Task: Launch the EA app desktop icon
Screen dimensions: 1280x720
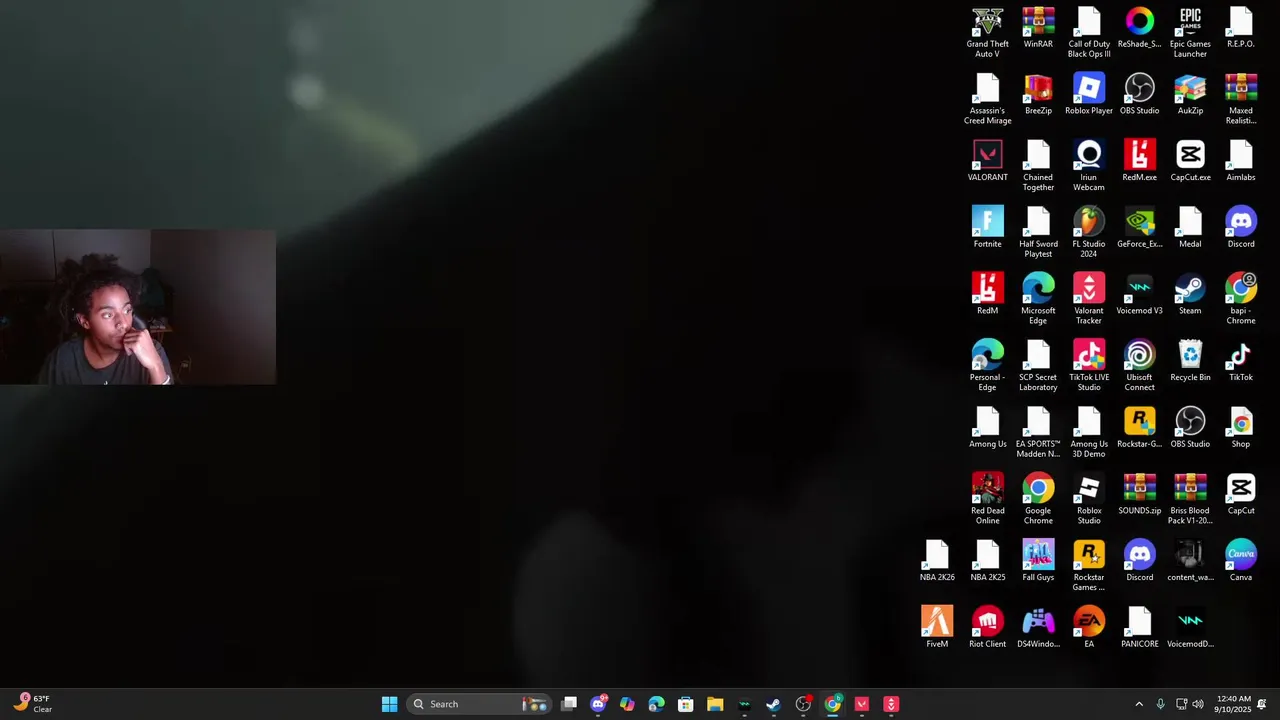Action: 1089,628
